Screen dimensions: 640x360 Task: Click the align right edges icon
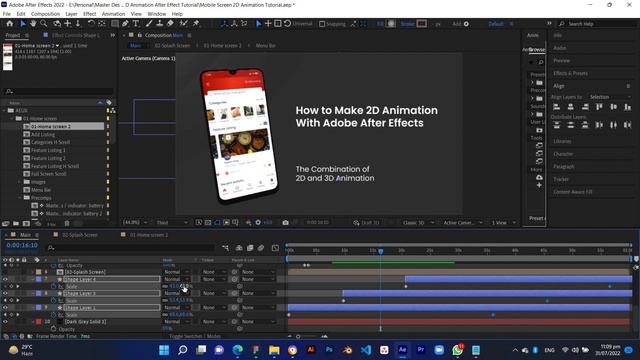[x=585, y=107]
